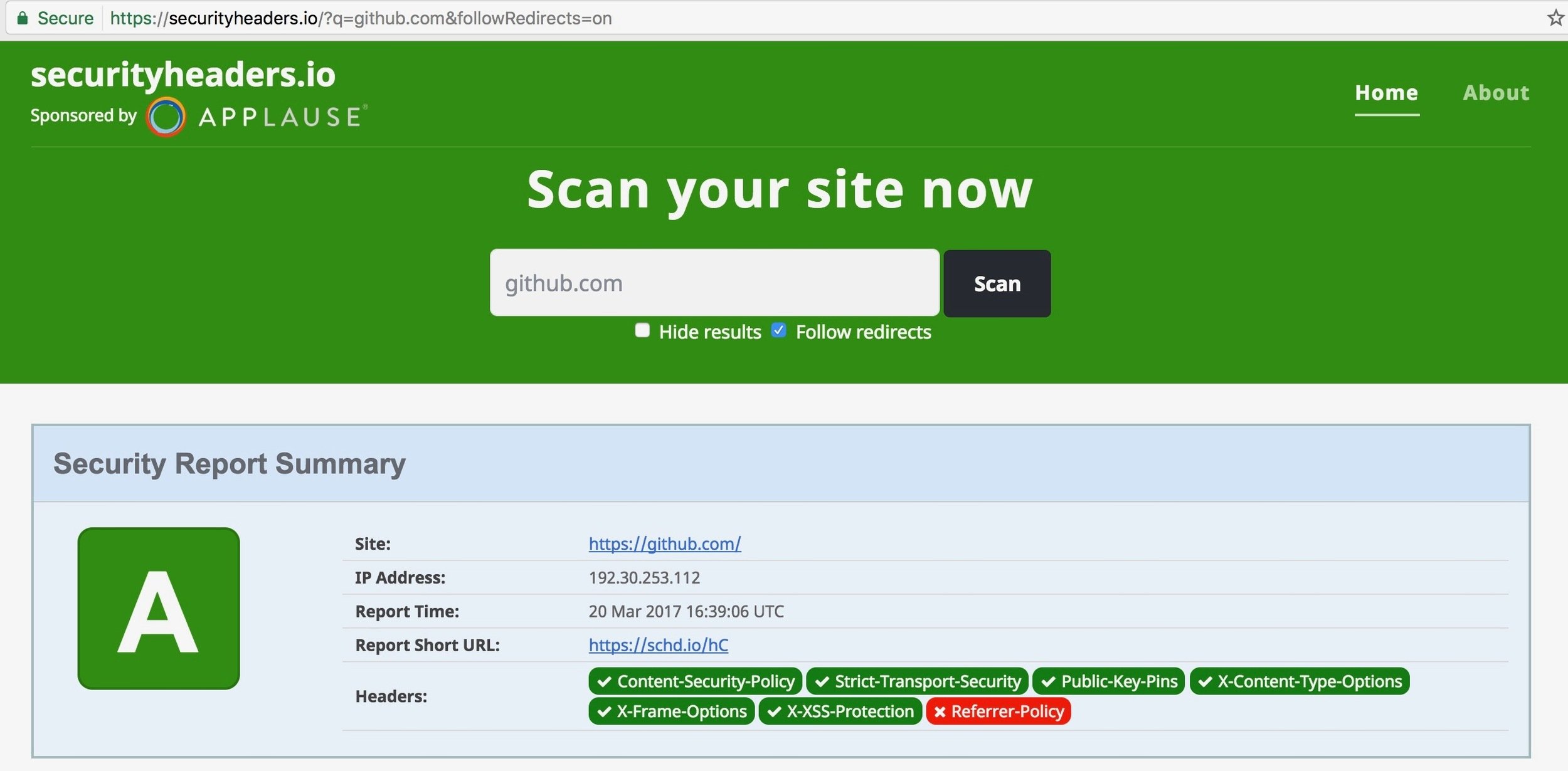Click the browser address bar URL
1568x771 pixels.
[361, 18]
